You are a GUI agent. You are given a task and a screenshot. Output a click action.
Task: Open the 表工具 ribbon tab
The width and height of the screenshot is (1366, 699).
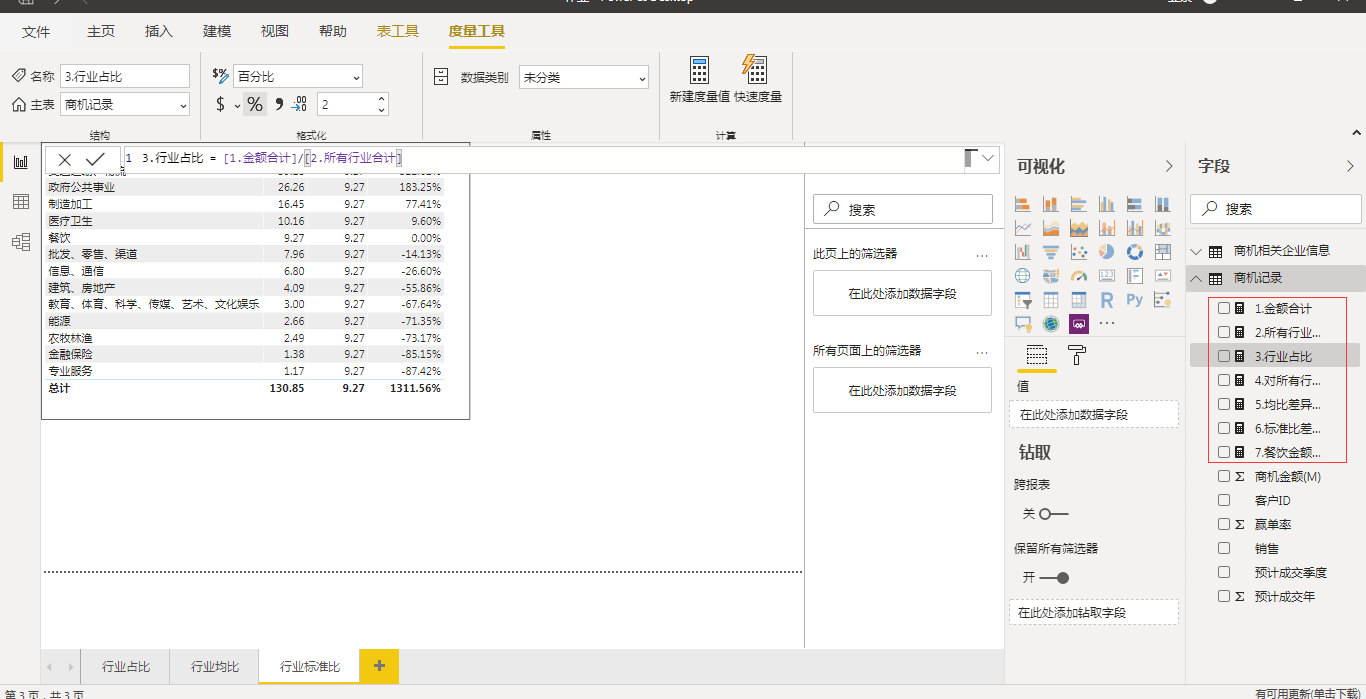pos(398,32)
